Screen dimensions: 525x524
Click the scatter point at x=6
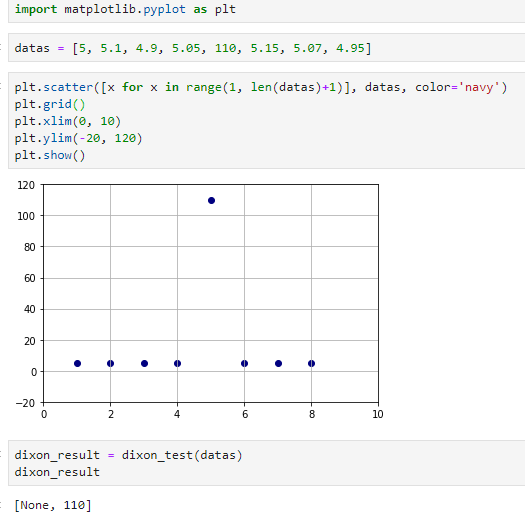tap(244, 364)
